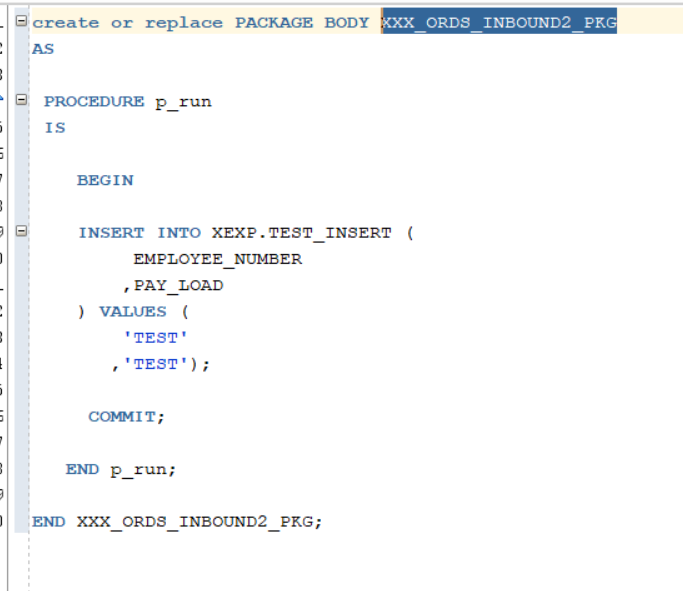Click the END p_run line
The image size is (683, 591).
[121, 469]
